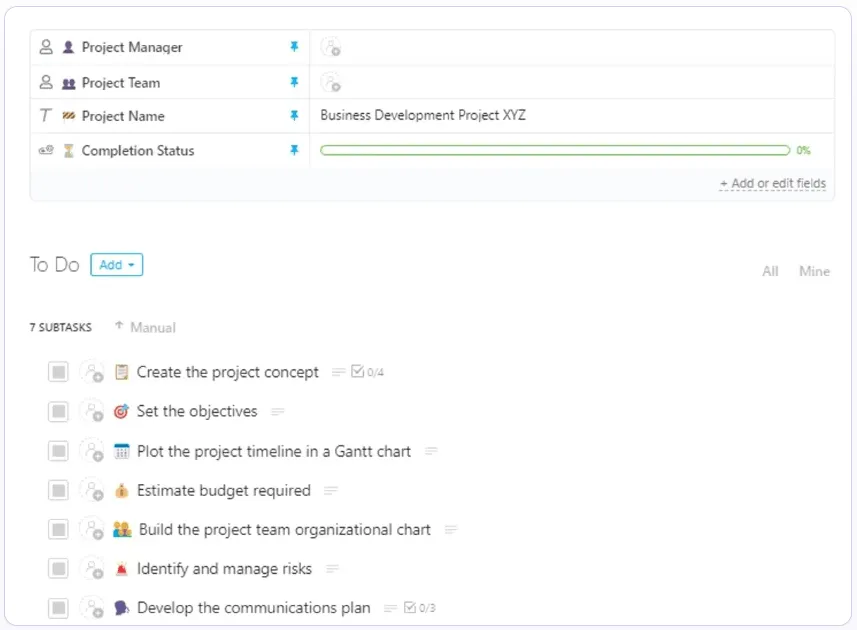Toggle status box for Estimate budget required
Image resolution: width=857 pixels, height=630 pixels.
pyautogui.click(x=58, y=491)
